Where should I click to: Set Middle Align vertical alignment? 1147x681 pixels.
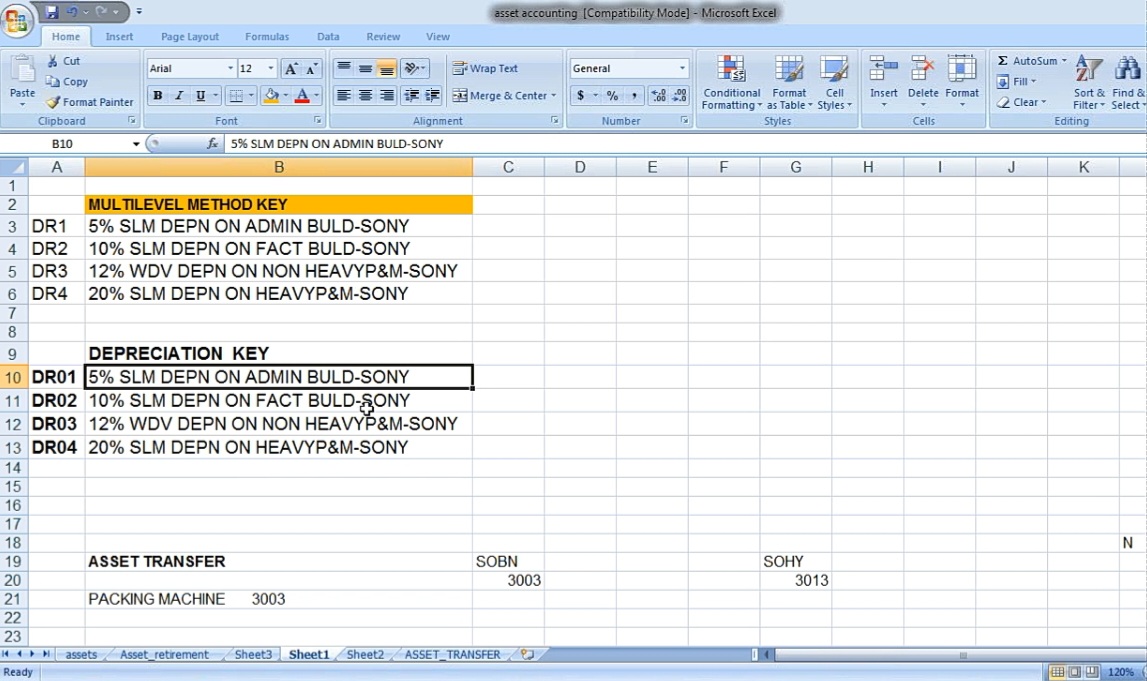[364, 68]
